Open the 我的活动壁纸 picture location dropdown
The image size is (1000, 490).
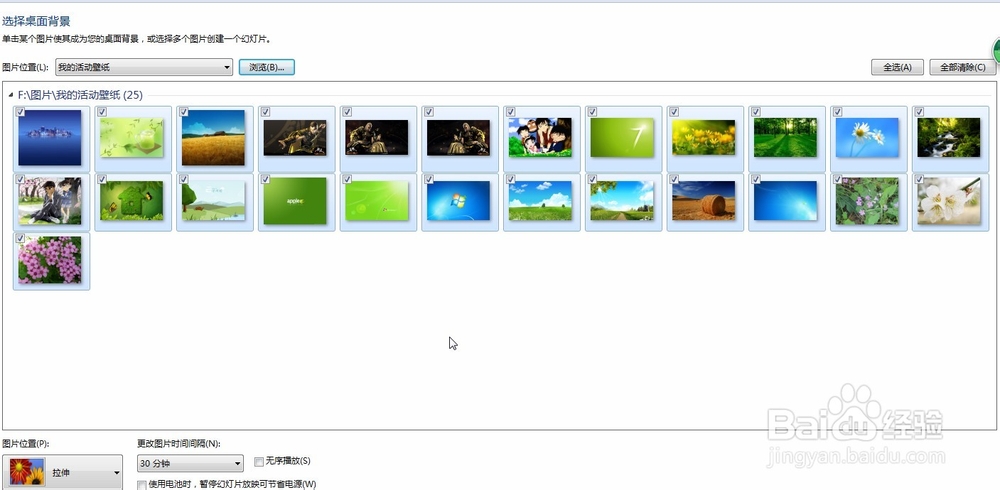[x=144, y=67]
